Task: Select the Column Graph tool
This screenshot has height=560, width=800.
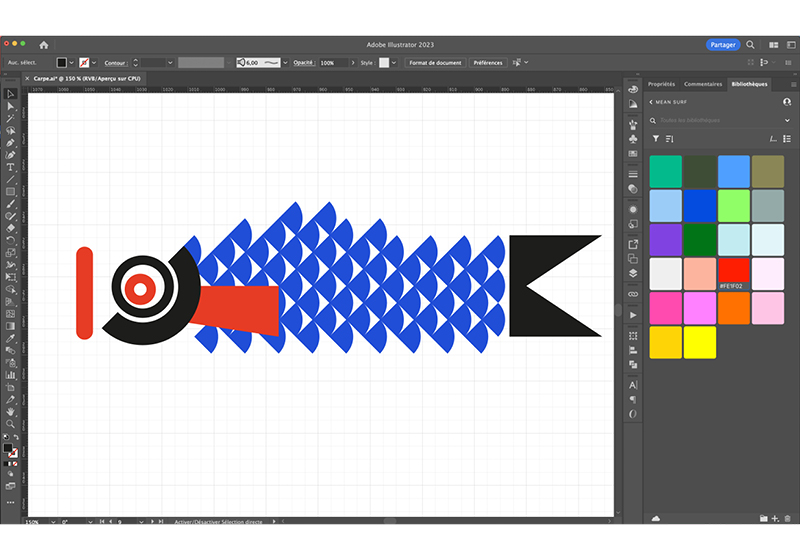Action: 10,375
